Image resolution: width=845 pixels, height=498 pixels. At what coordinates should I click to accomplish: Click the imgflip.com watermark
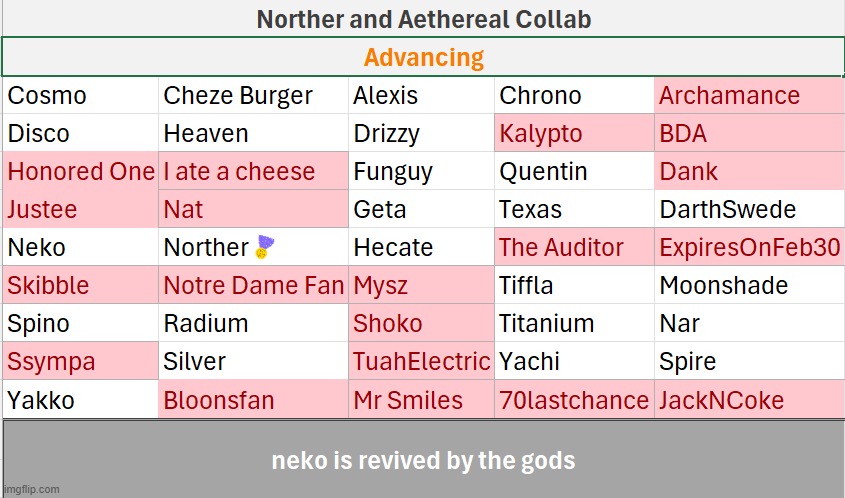click(31, 489)
